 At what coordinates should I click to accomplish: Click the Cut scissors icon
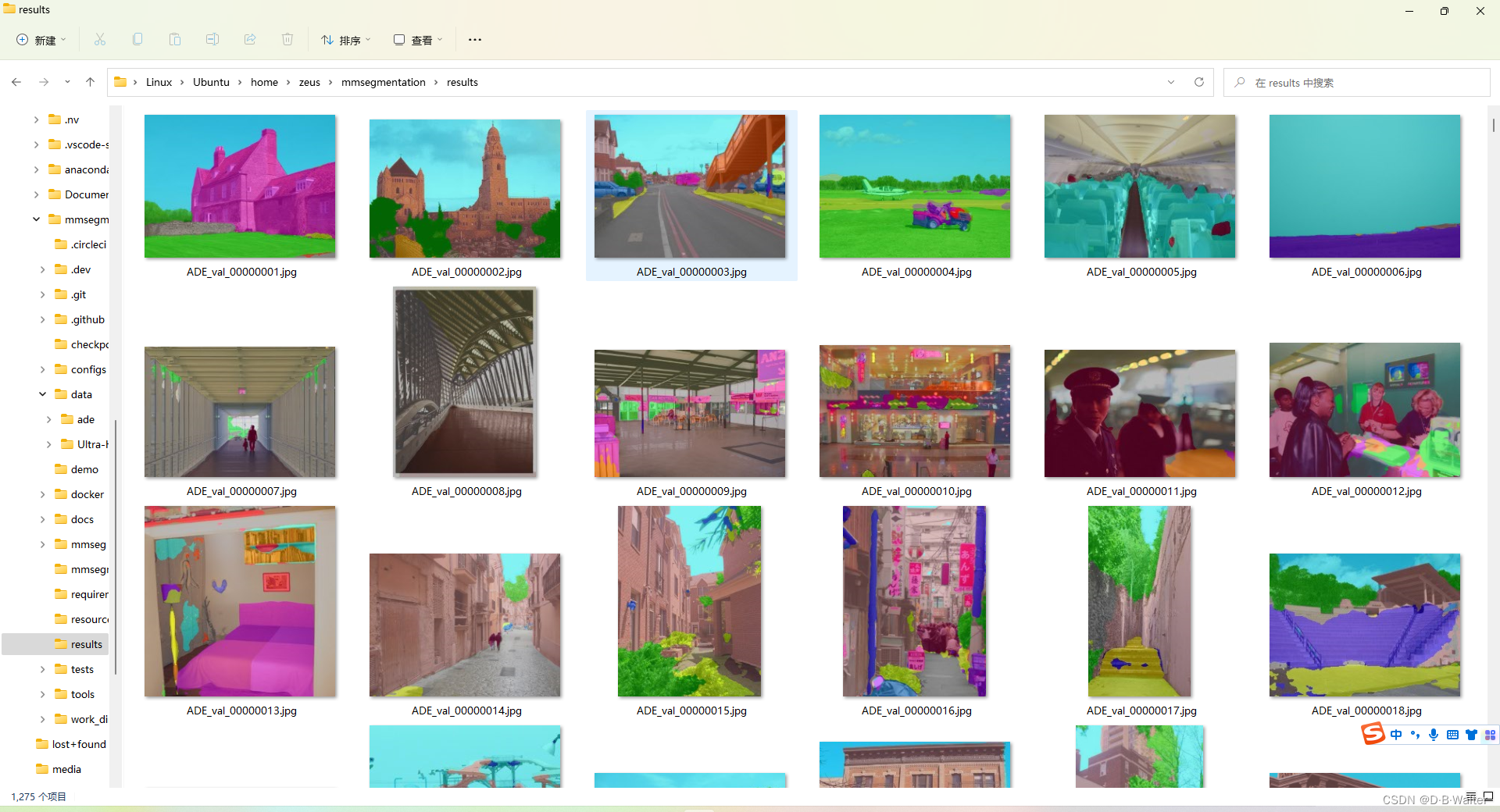pyautogui.click(x=100, y=40)
